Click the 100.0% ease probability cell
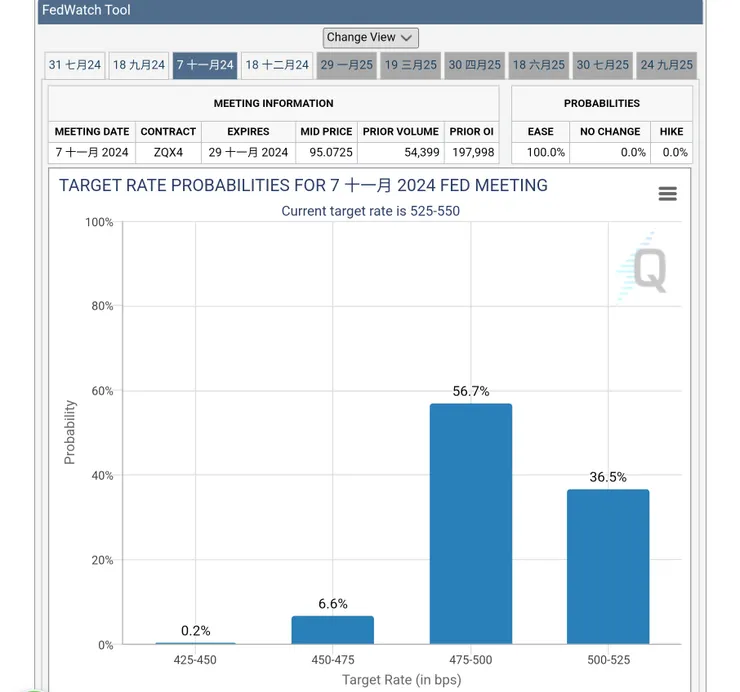The width and height of the screenshot is (740, 692). tap(540, 152)
